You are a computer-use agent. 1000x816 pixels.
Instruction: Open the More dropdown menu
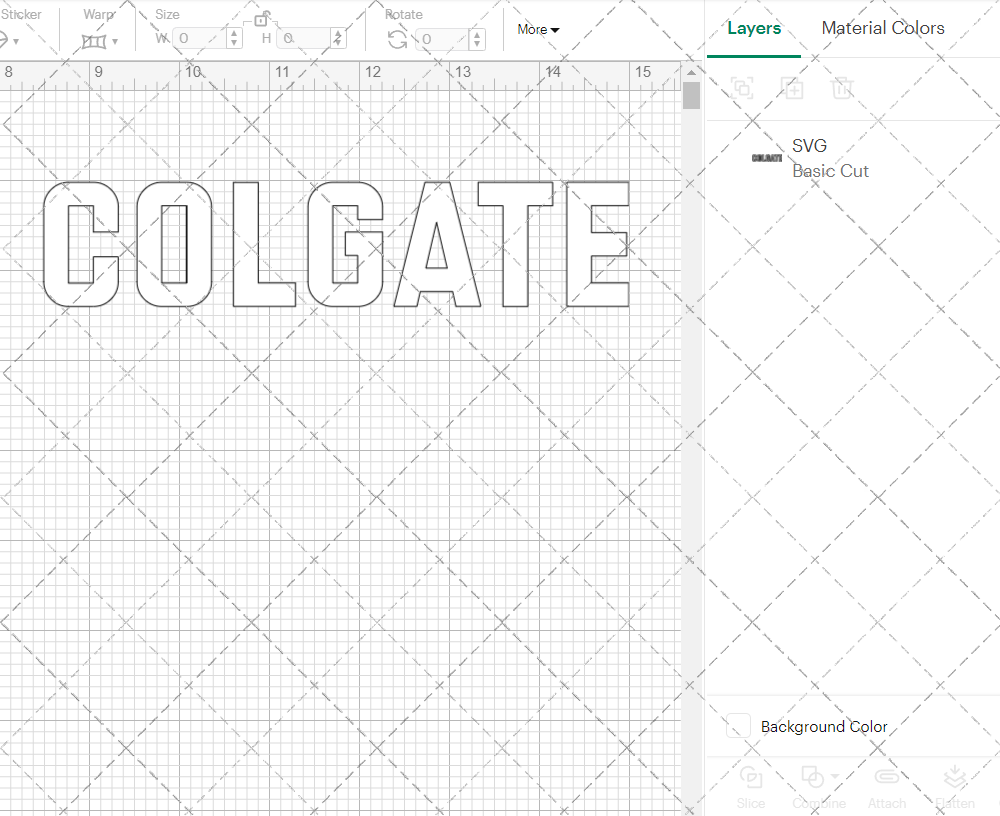(538, 29)
